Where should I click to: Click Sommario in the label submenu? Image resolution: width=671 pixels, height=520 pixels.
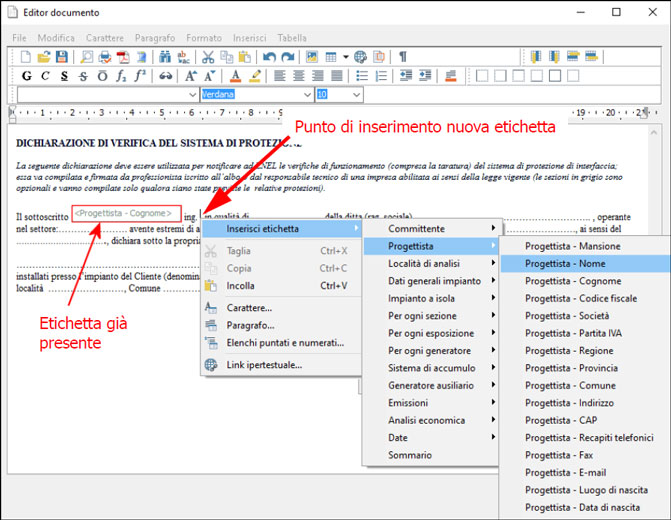(431, 455)
